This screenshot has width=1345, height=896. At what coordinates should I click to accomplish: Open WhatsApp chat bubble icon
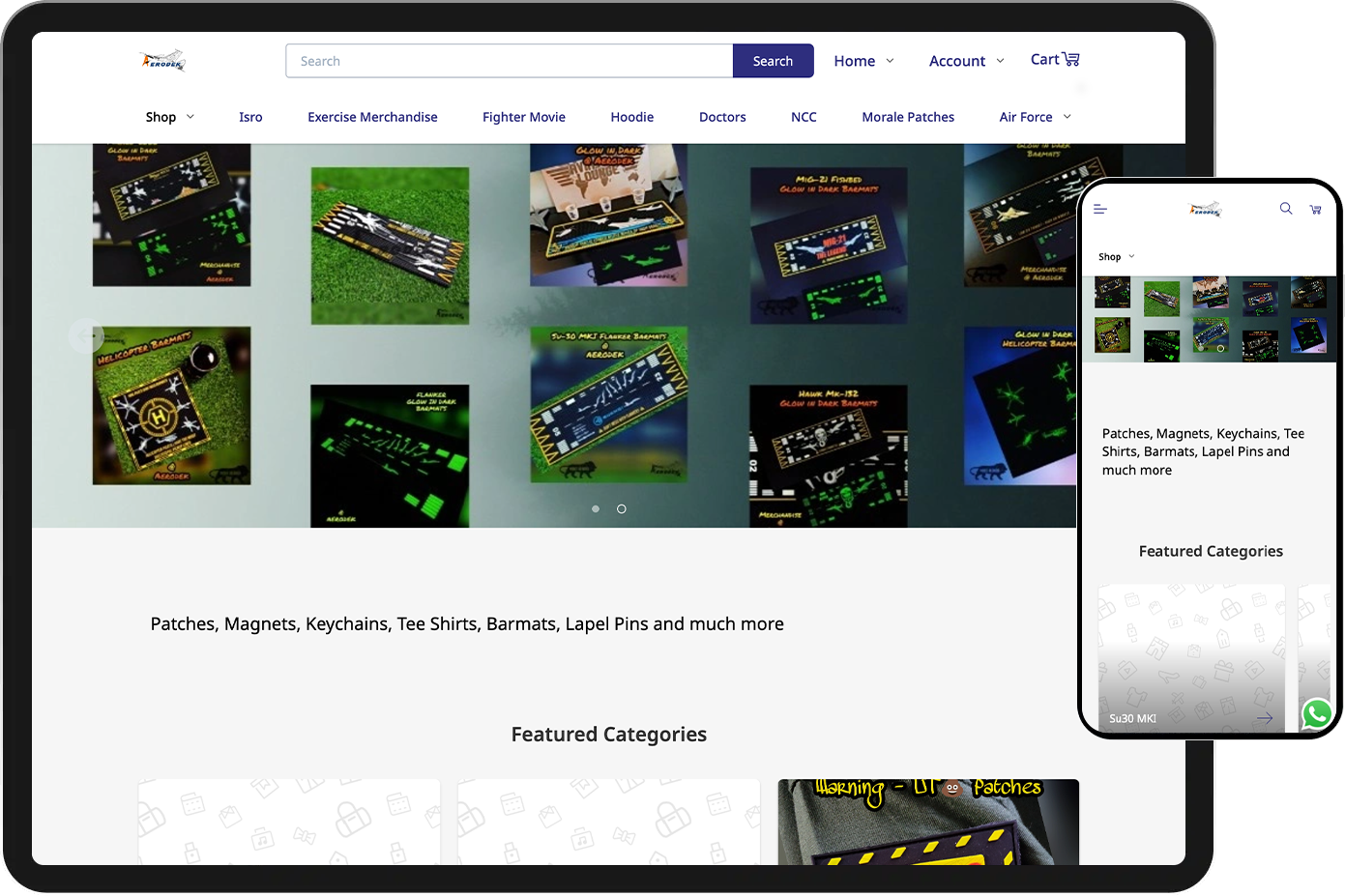click(x=1317, y=714)
